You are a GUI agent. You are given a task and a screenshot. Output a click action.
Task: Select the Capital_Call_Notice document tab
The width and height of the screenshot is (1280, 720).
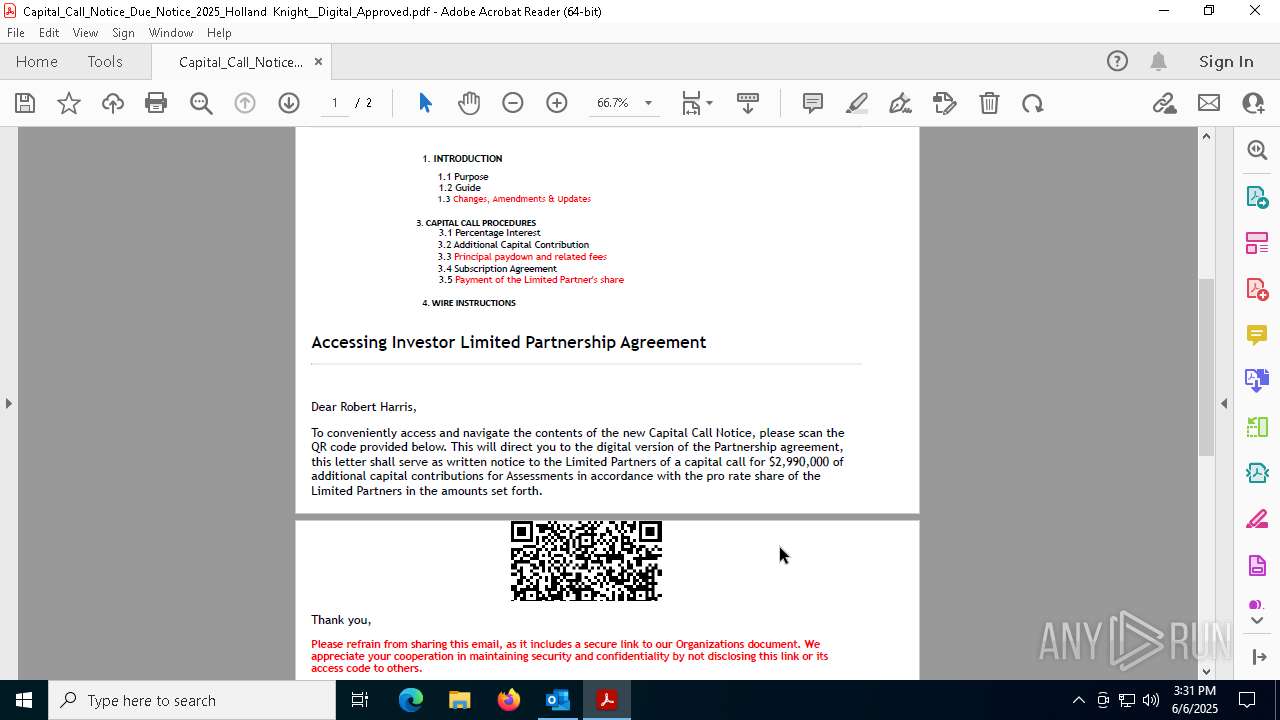pyautogui.click(x=241, y=62)
